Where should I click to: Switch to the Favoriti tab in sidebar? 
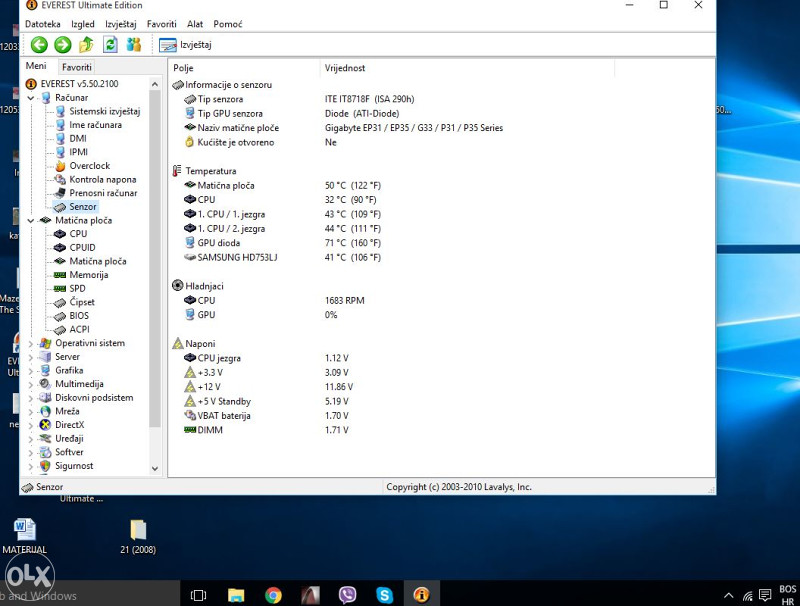77,67
